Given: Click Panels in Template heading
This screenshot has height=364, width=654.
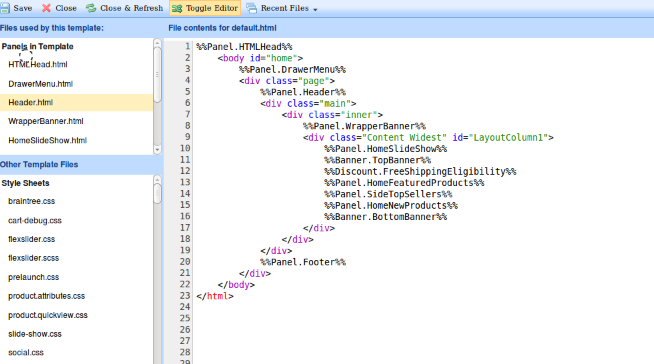Looking at the screenshot, I should coord(38,46).
